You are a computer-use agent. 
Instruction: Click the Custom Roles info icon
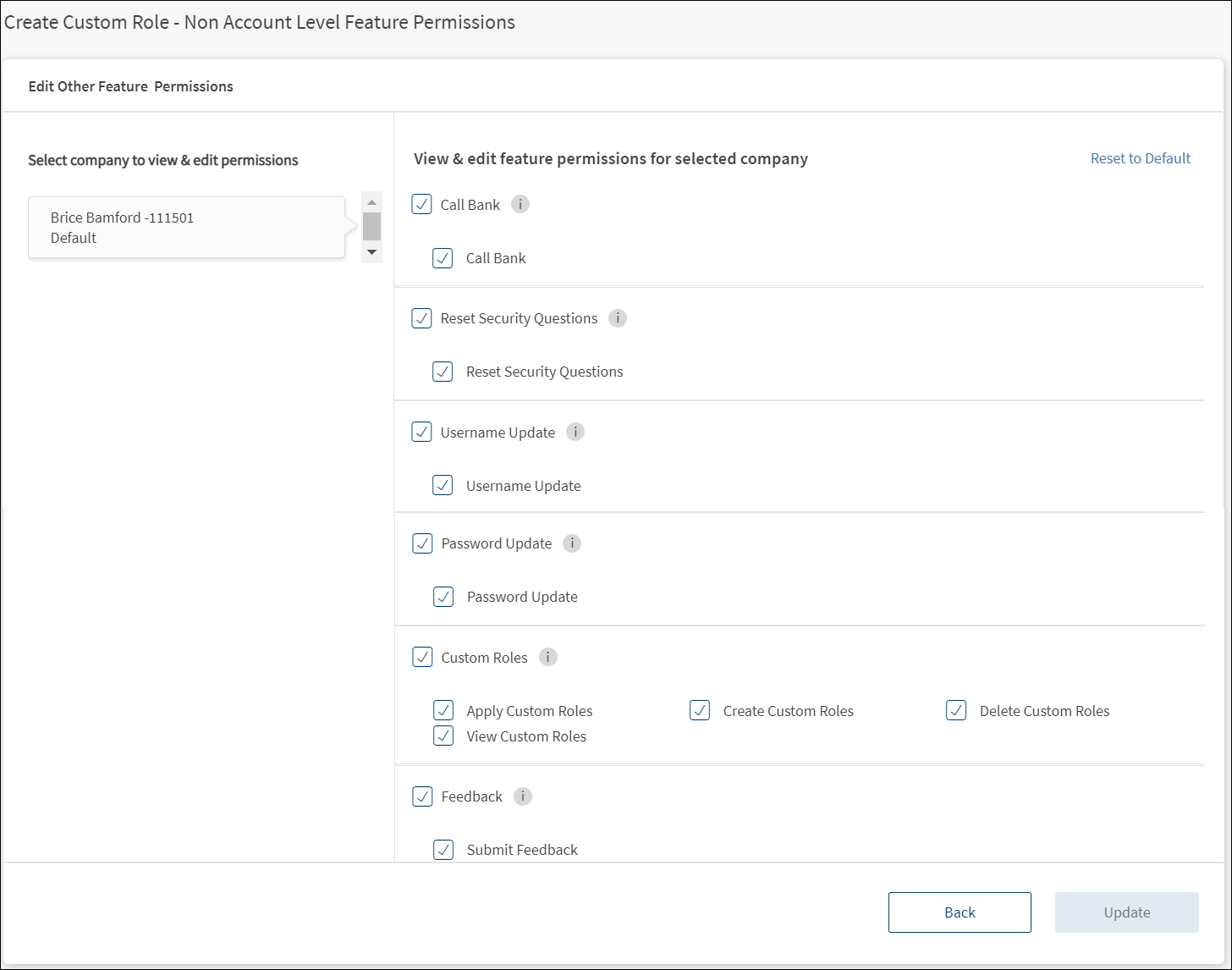coord(548,657)
